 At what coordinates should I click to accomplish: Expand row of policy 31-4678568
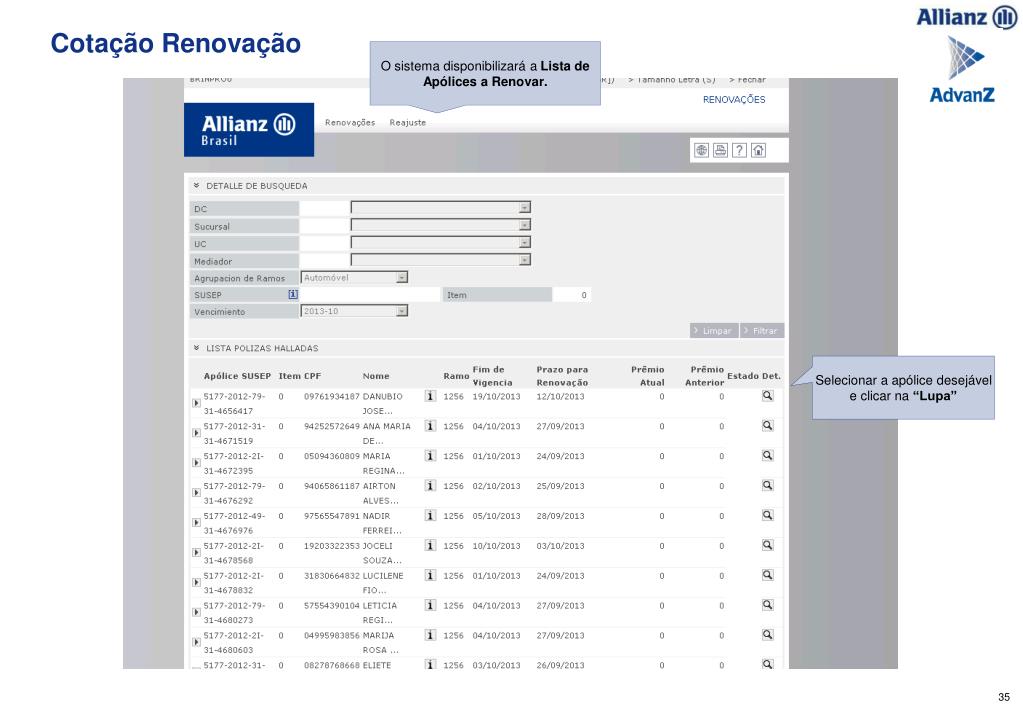196,553
